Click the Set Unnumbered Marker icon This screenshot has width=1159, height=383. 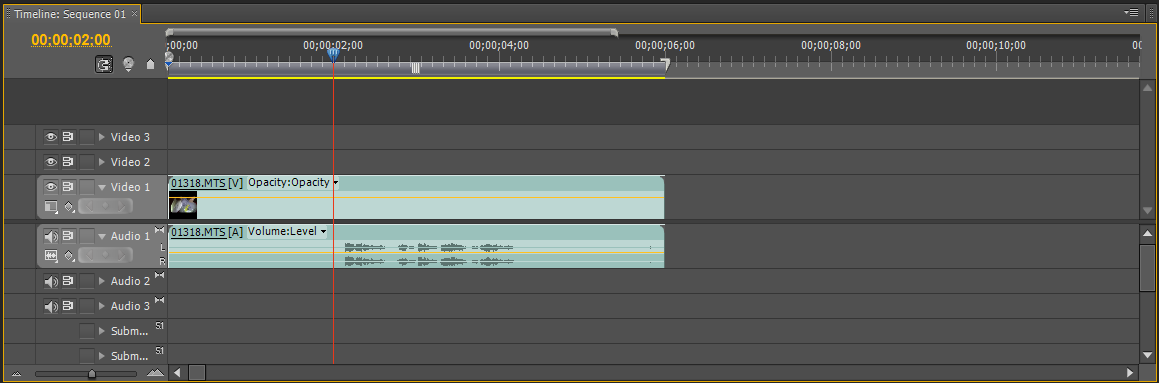coord(151,64)
